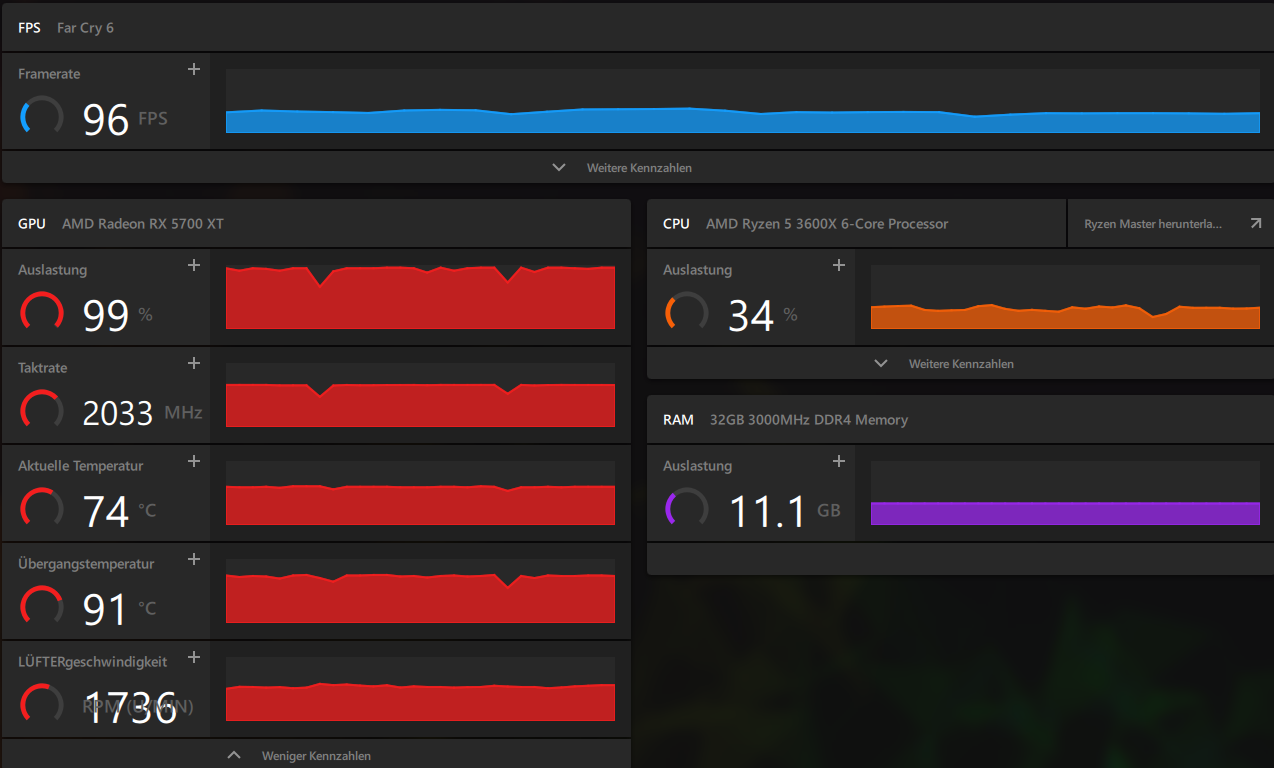Click the Übergangstemperatur graph

(420, 591)
